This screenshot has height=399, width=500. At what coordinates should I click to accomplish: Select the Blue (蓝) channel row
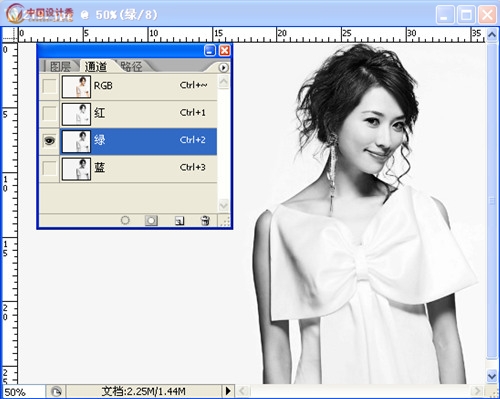point(138,169)
